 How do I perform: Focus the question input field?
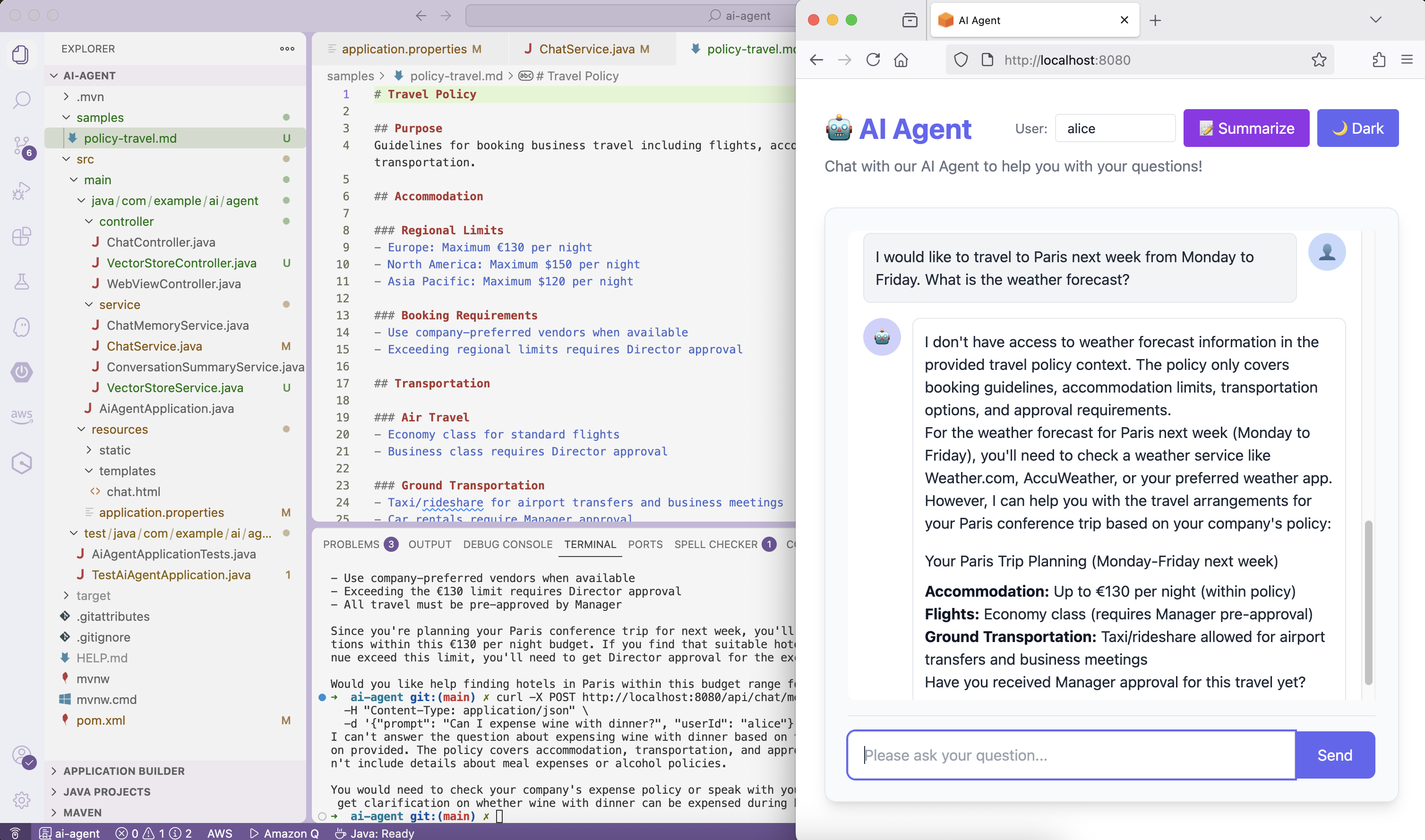(x=1071, y=755)
